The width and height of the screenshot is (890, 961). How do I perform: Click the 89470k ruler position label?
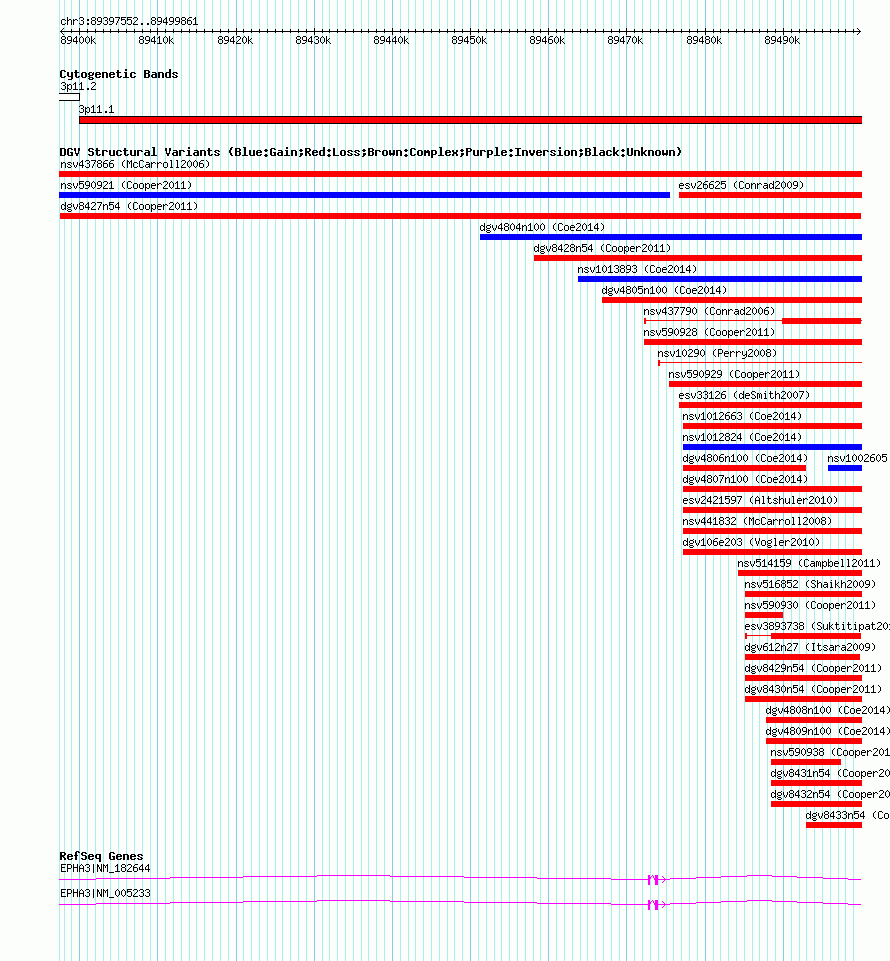(x=625, y=40)
